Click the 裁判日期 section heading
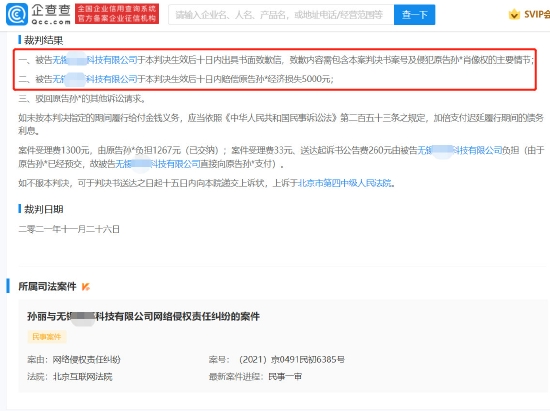Image resolution: width=550 pixels, height=411 pixels. [x=43, y=209]
